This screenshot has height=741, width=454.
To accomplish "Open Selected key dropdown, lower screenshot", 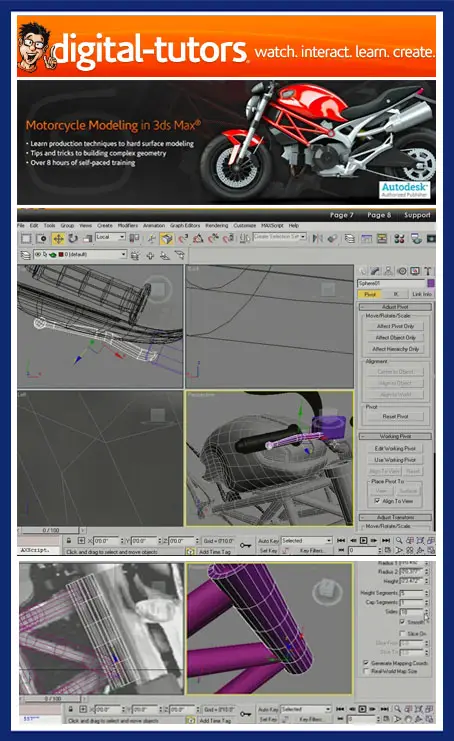I will (x=307, y=709).
